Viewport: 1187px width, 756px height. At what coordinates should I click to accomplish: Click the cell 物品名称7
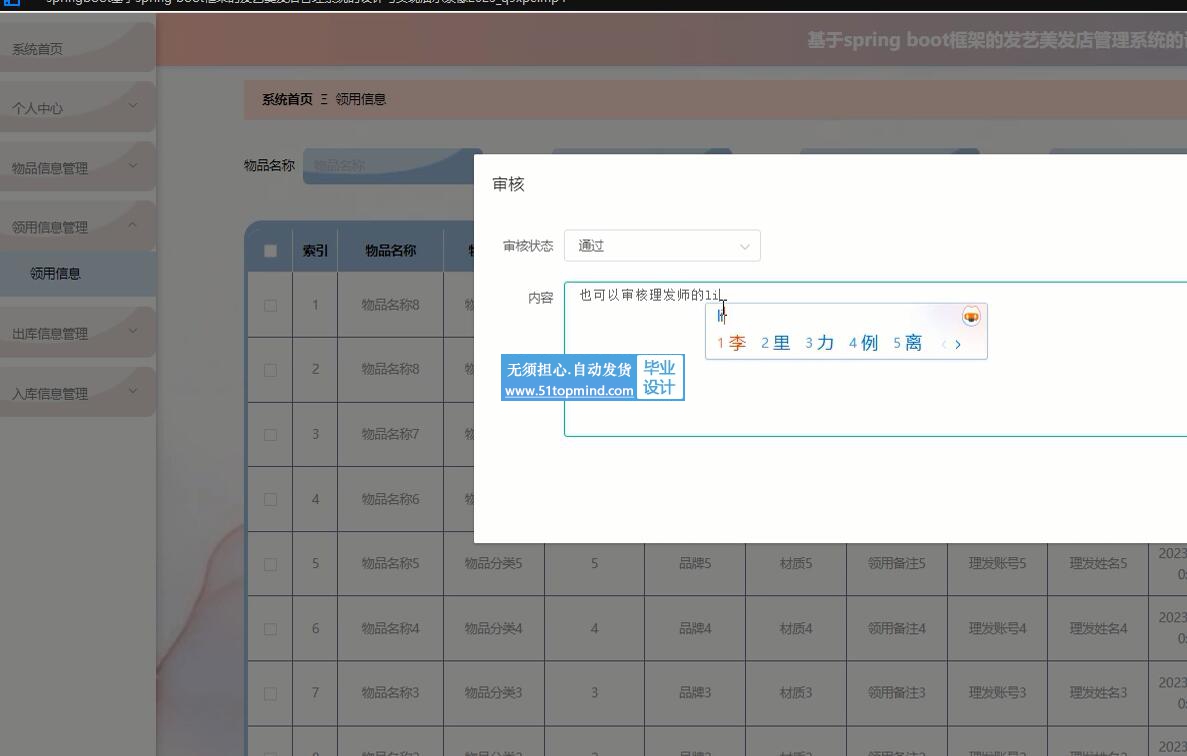coord(391,434)
